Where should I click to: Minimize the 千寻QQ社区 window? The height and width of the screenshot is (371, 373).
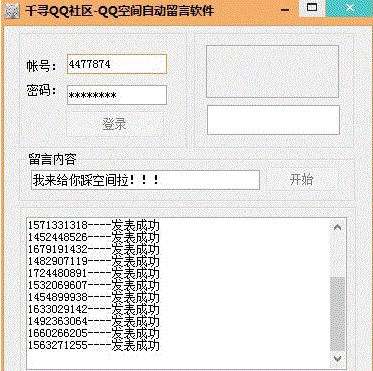285,10
